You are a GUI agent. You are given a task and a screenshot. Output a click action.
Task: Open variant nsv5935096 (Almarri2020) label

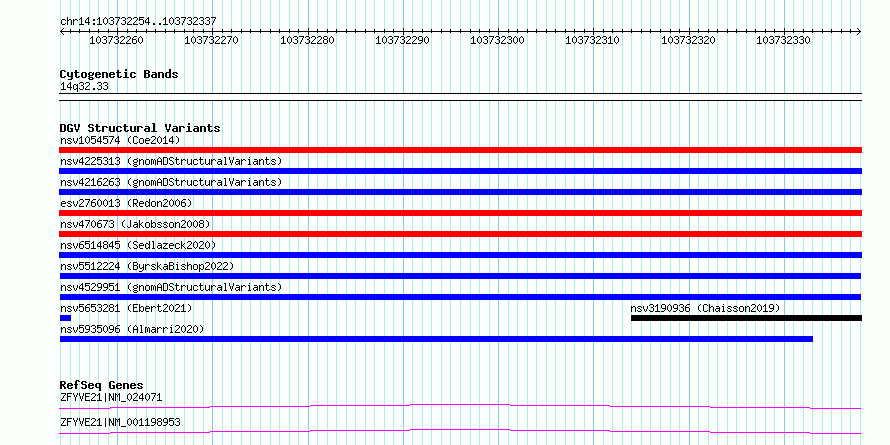tap(132, 329)
